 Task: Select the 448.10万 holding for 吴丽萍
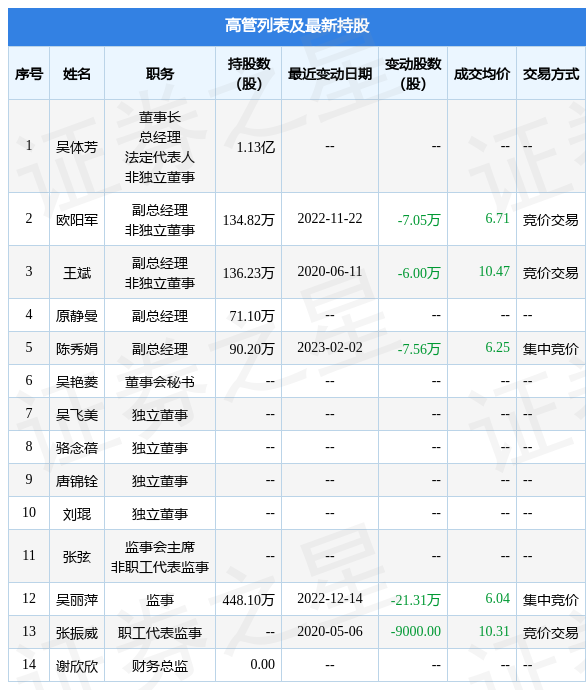point(249,599)
